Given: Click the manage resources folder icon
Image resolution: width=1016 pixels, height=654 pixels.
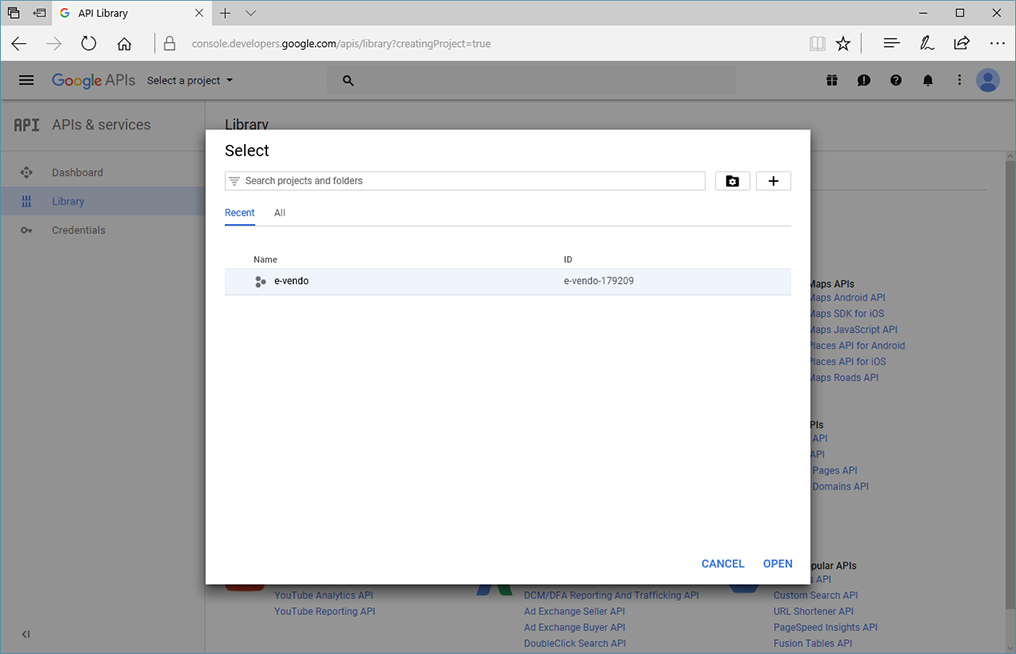Looking at the screenshot, I should tap(732, 181).
